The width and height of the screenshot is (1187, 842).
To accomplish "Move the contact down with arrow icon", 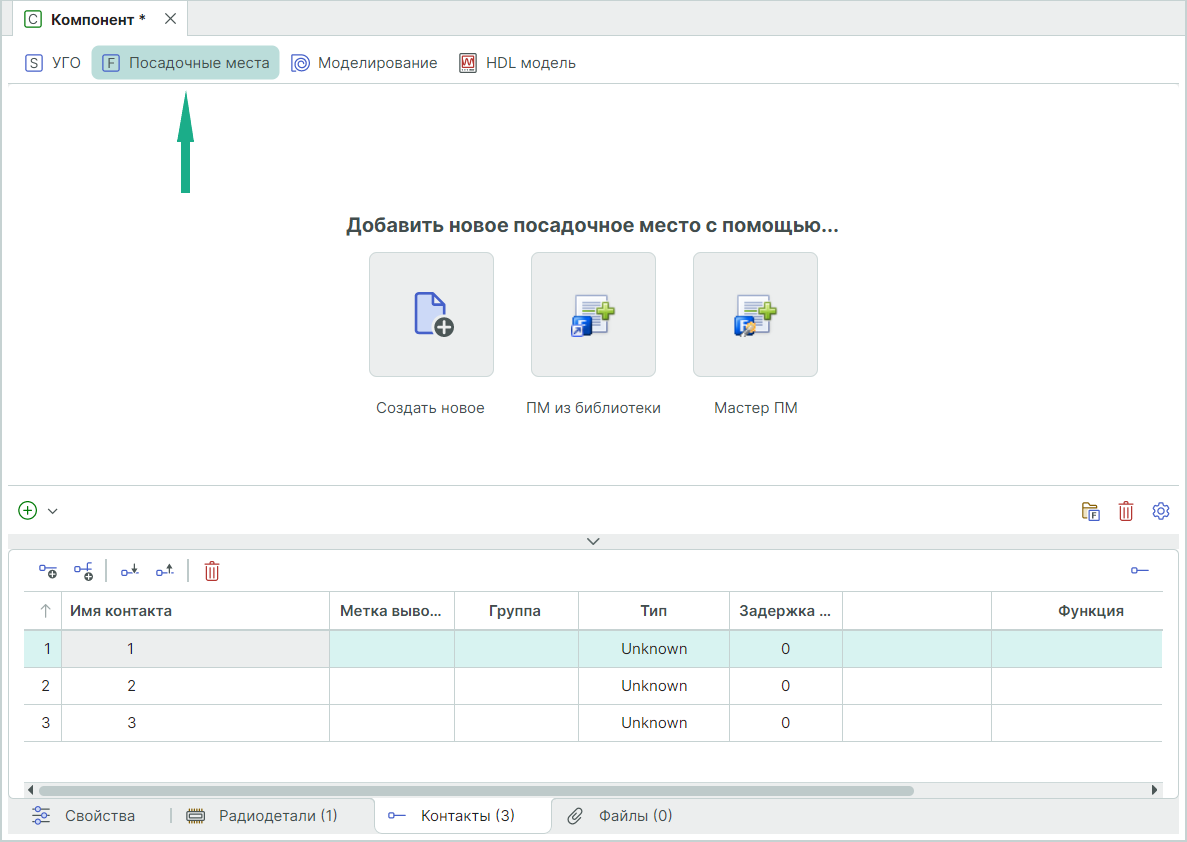I will 129,571.
